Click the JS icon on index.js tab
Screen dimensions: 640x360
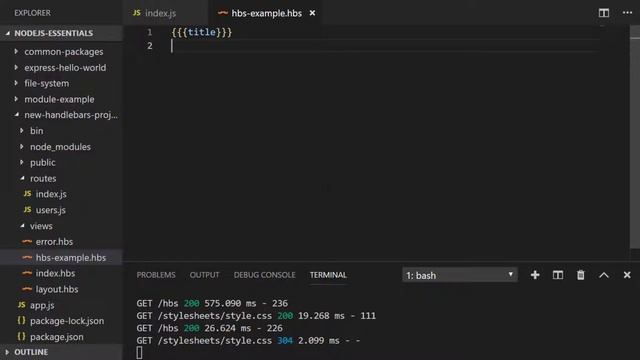pos(137,13)
